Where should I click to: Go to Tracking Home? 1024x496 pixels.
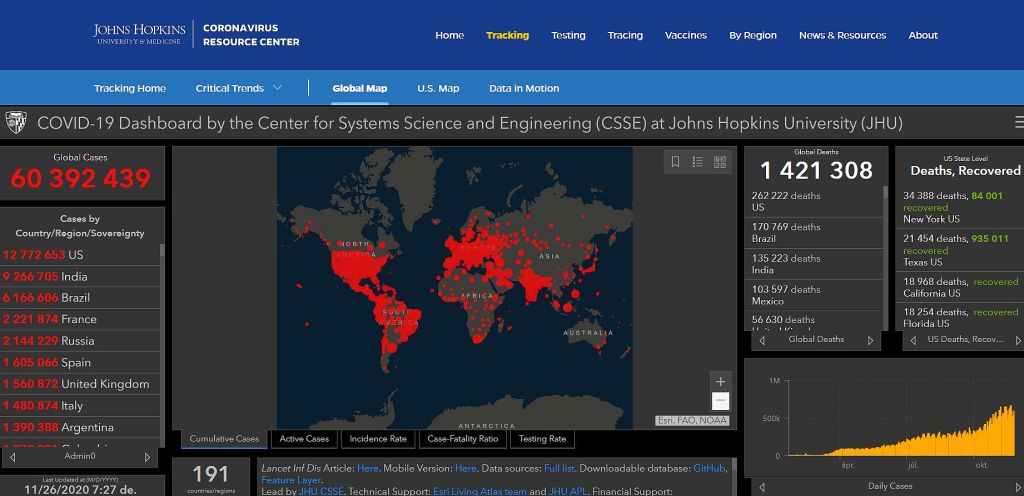(130, 88)
